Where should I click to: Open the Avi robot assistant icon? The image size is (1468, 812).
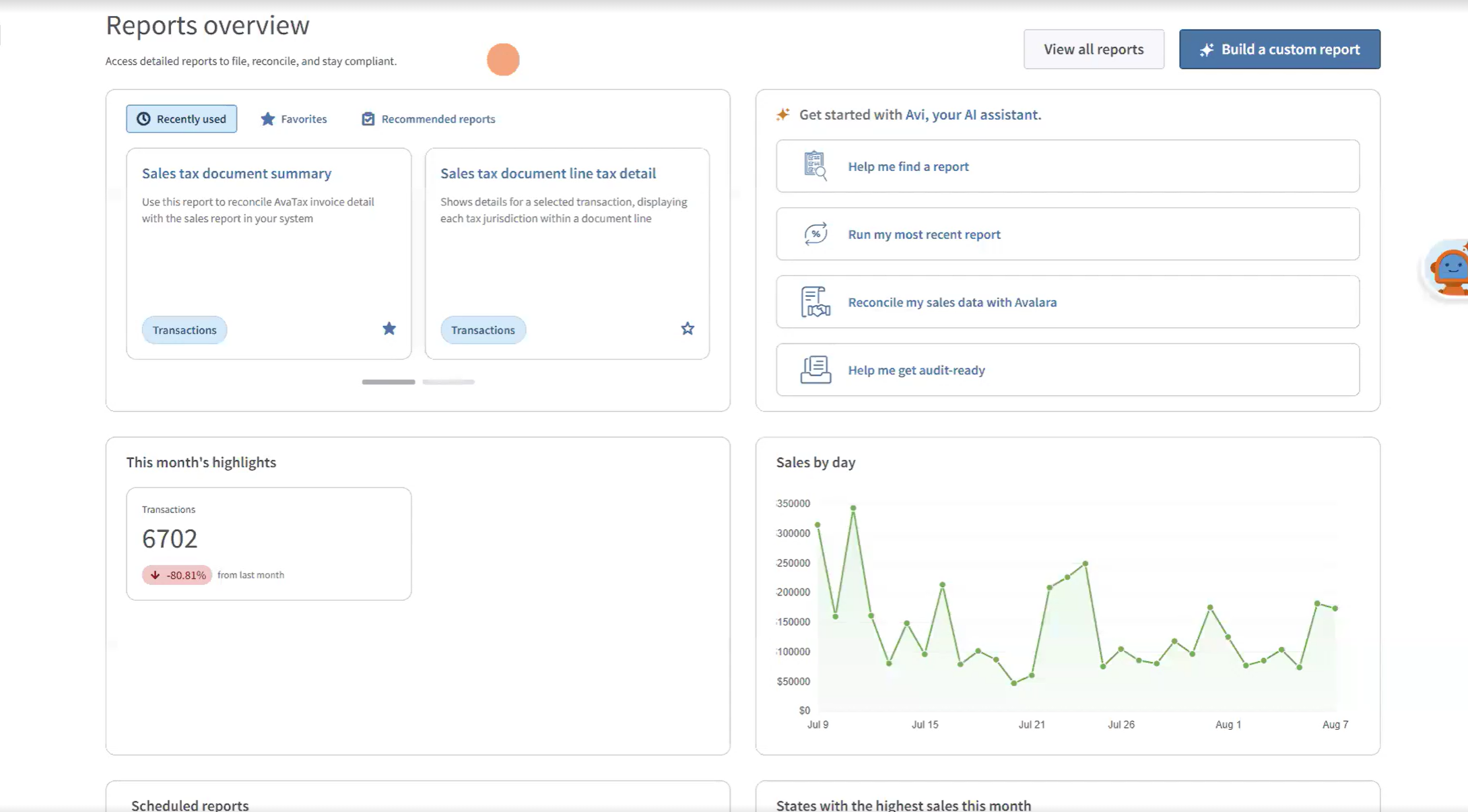(x=1450, y=269)
